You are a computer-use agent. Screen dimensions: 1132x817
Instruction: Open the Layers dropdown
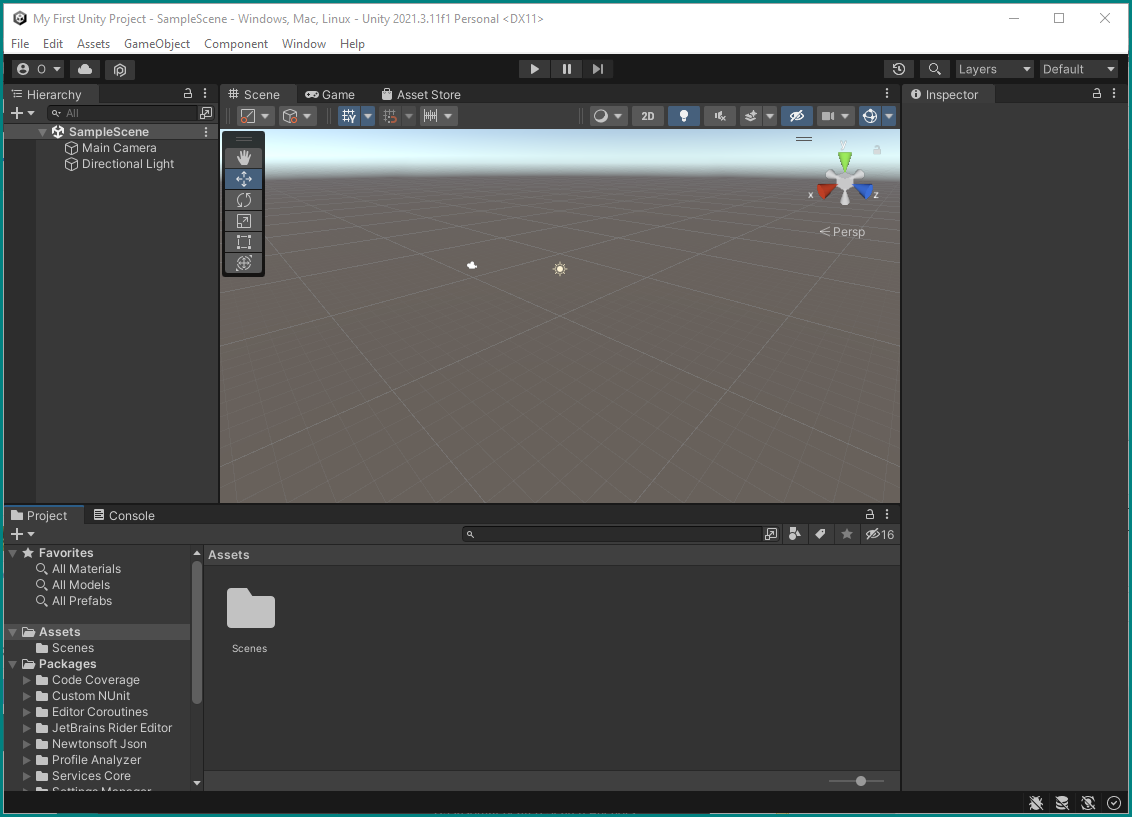(994, 69)
